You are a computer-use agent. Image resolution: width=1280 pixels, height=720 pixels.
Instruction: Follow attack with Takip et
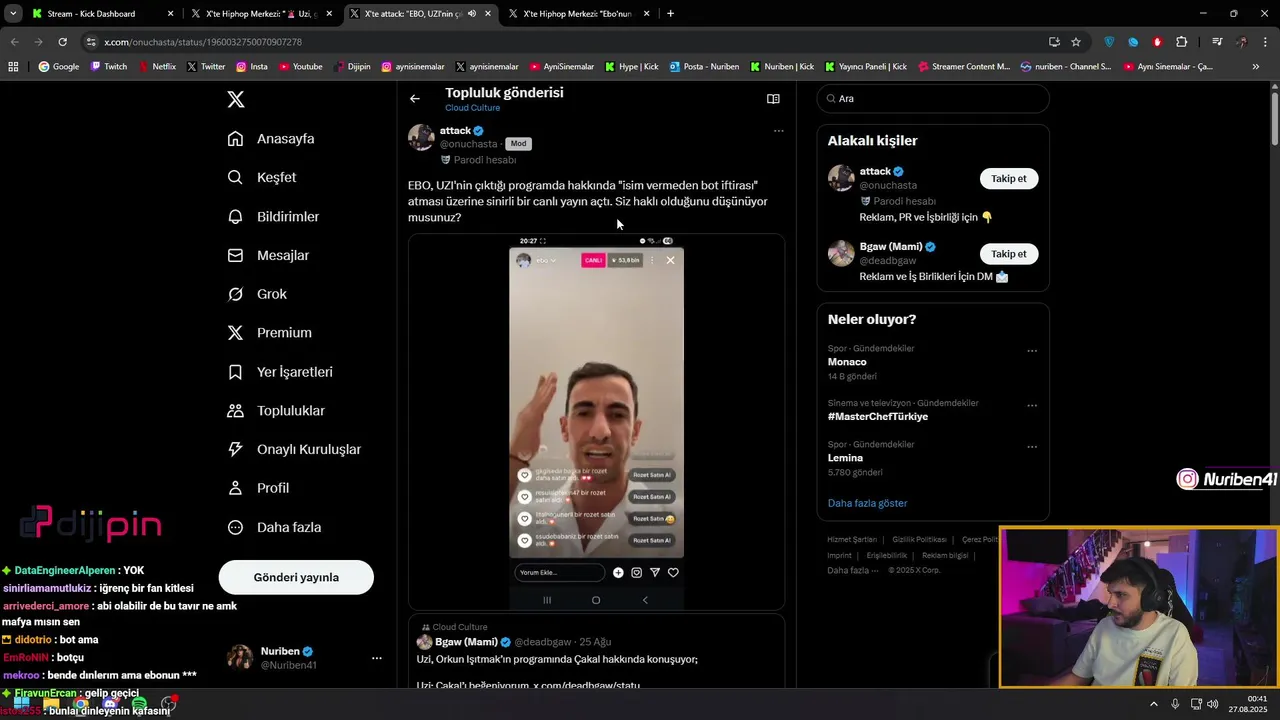1008,178
